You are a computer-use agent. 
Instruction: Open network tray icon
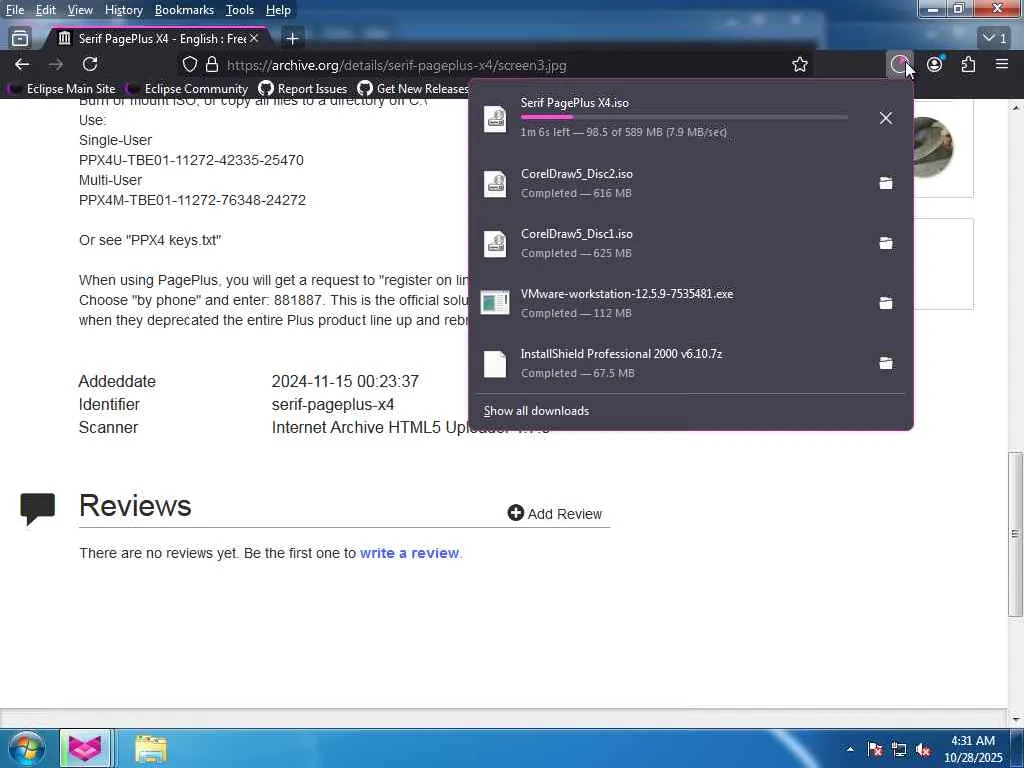coord(899,749)
